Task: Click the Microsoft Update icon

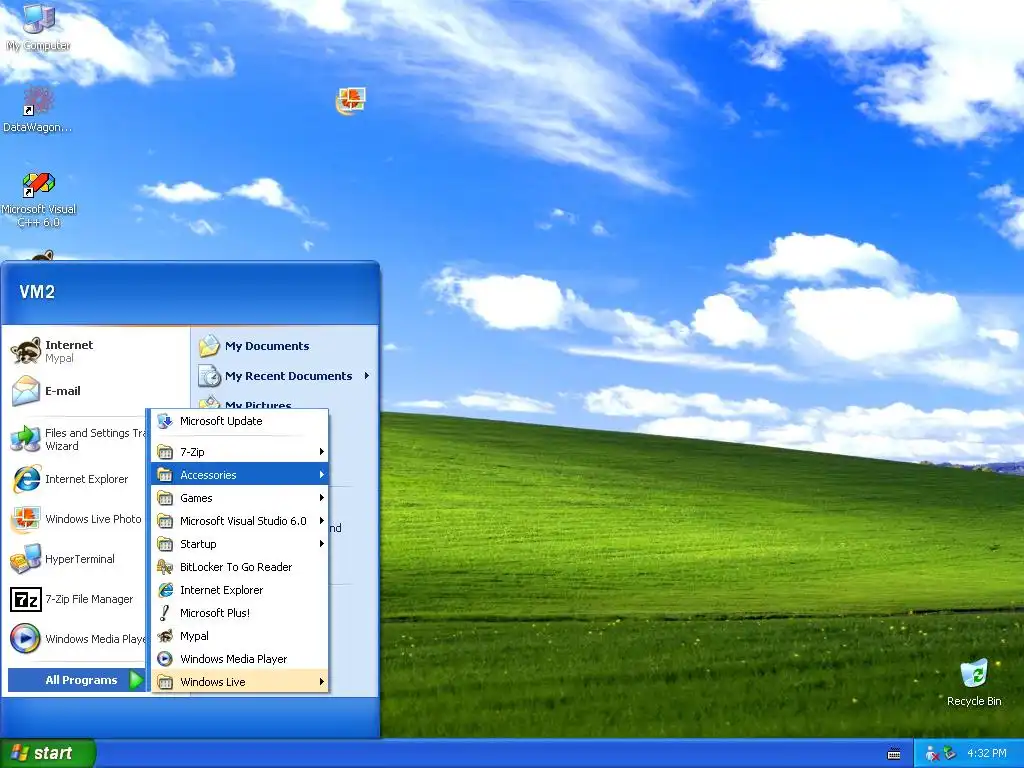Action: (165, 421)
